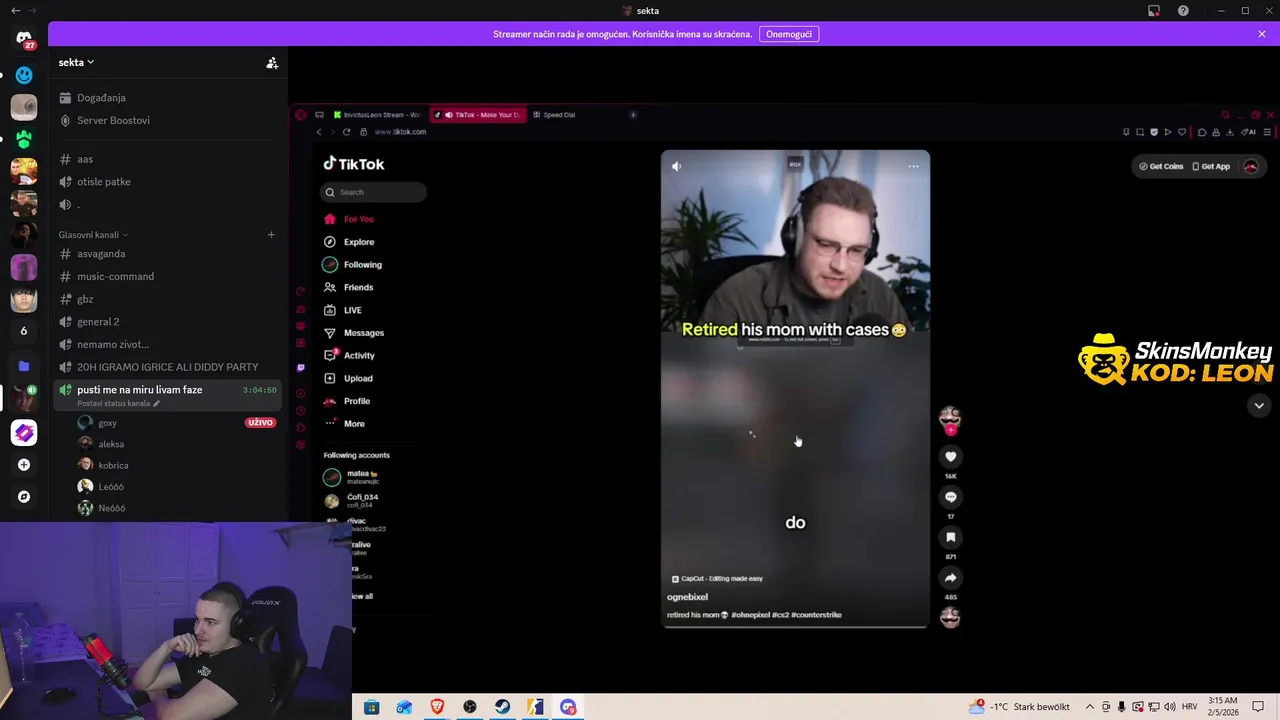Open TikTok Friends page
1280x720 pixels.
349,288
